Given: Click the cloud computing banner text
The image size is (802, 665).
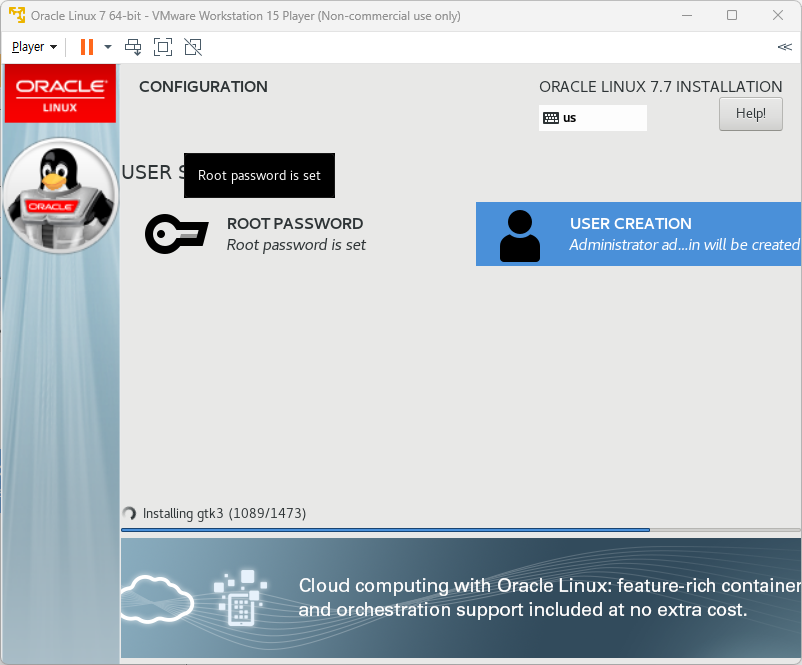Looking at the screenshot, I should click(549, 597).
